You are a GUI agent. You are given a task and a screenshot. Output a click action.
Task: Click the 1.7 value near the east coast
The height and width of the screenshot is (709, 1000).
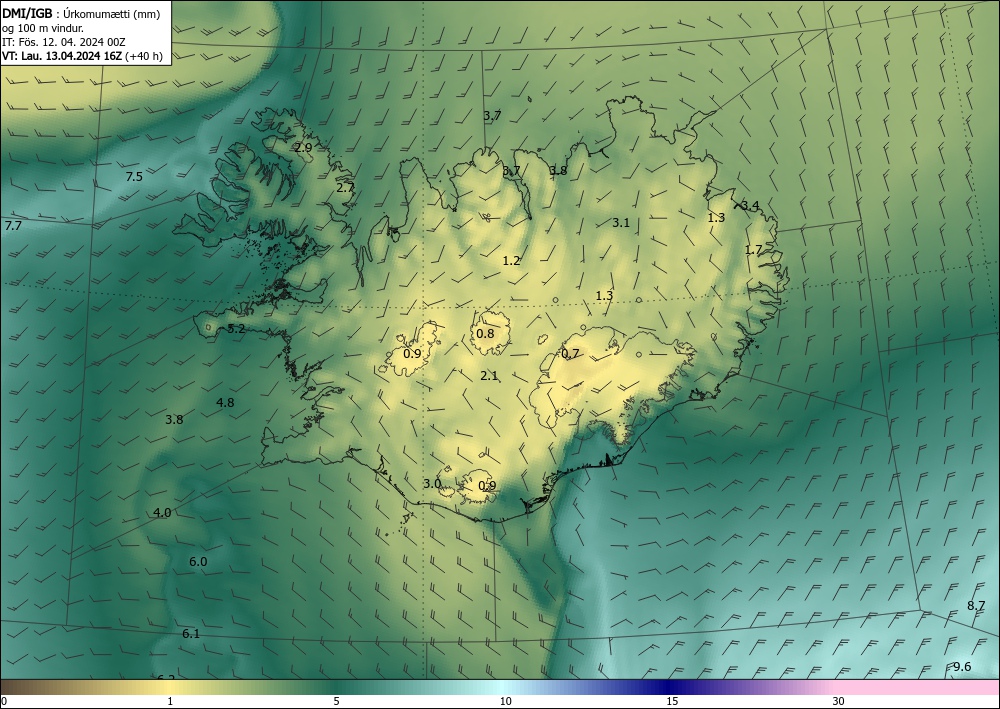753,249
